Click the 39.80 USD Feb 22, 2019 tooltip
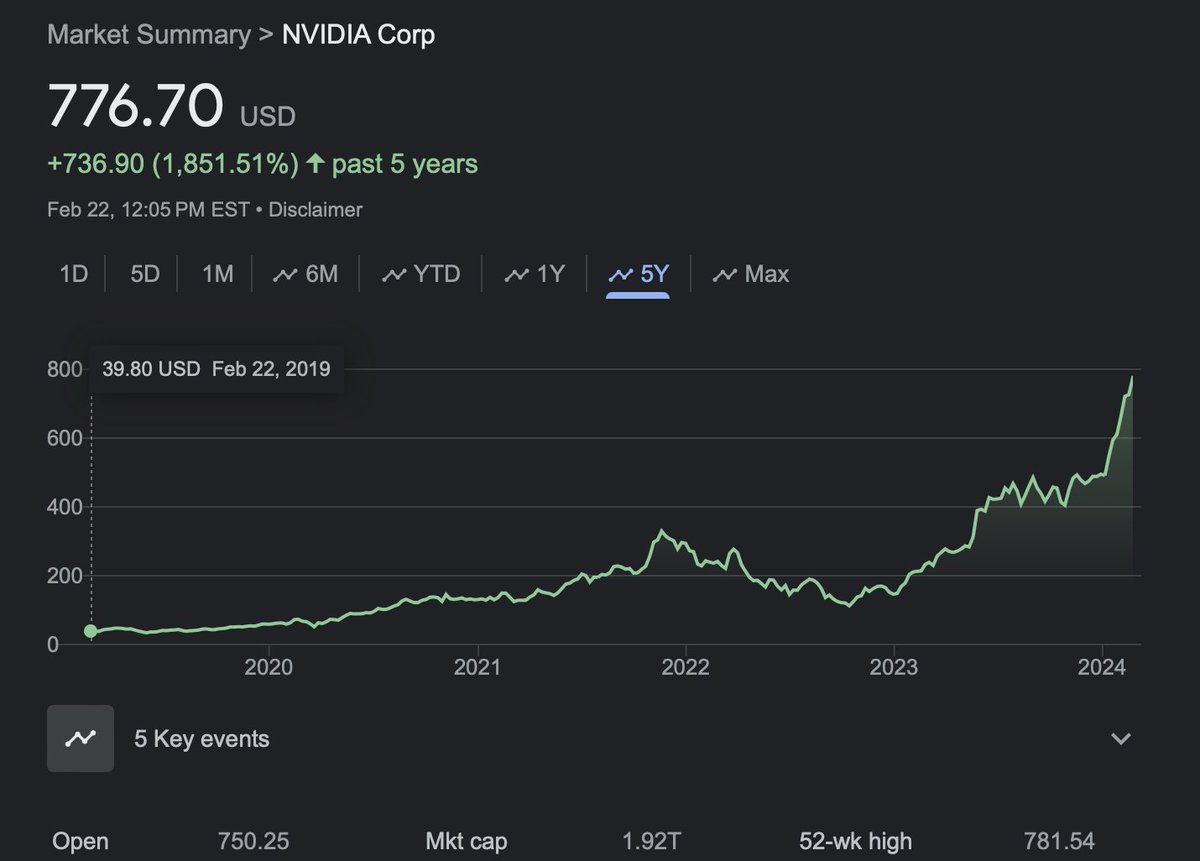The height and width of the screenshot is (861, 1200). coord(217,369)
